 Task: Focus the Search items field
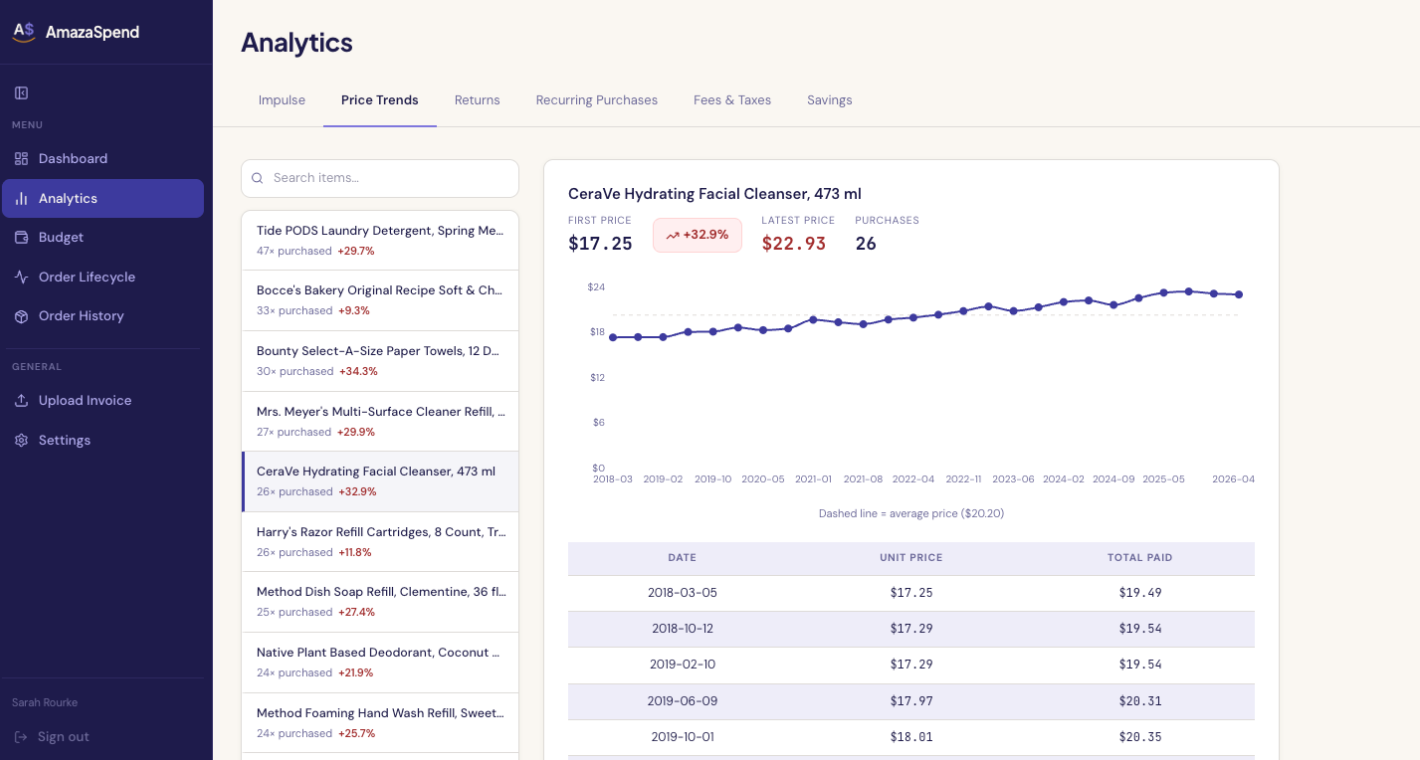[x=380, y=178]
